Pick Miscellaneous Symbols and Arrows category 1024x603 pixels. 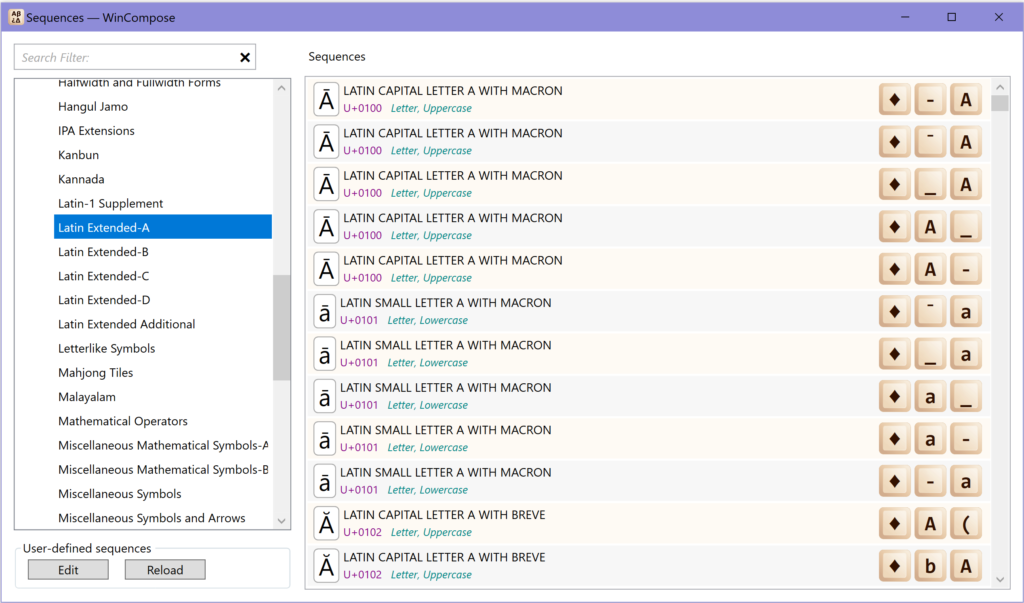click(151, 518)
